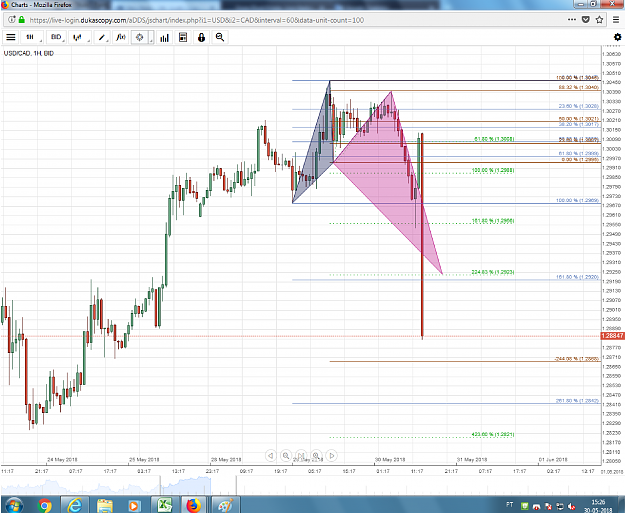This screenshot has height=513, width=625.
Task: Click the USD/CAD, 1H, BID chart title
Action: tap(29, 53)
